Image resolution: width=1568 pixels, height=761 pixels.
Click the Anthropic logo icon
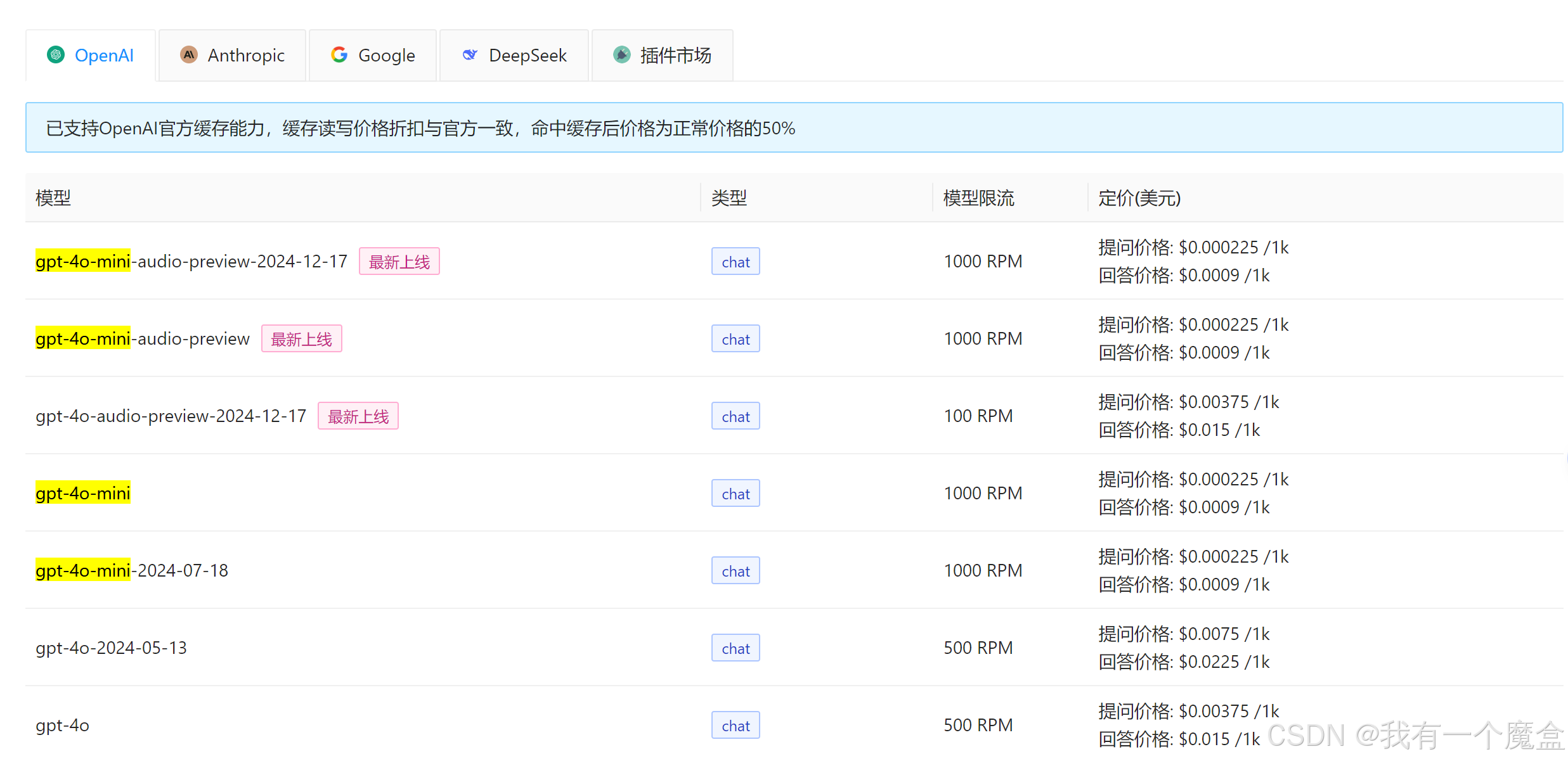click(189, 55)
